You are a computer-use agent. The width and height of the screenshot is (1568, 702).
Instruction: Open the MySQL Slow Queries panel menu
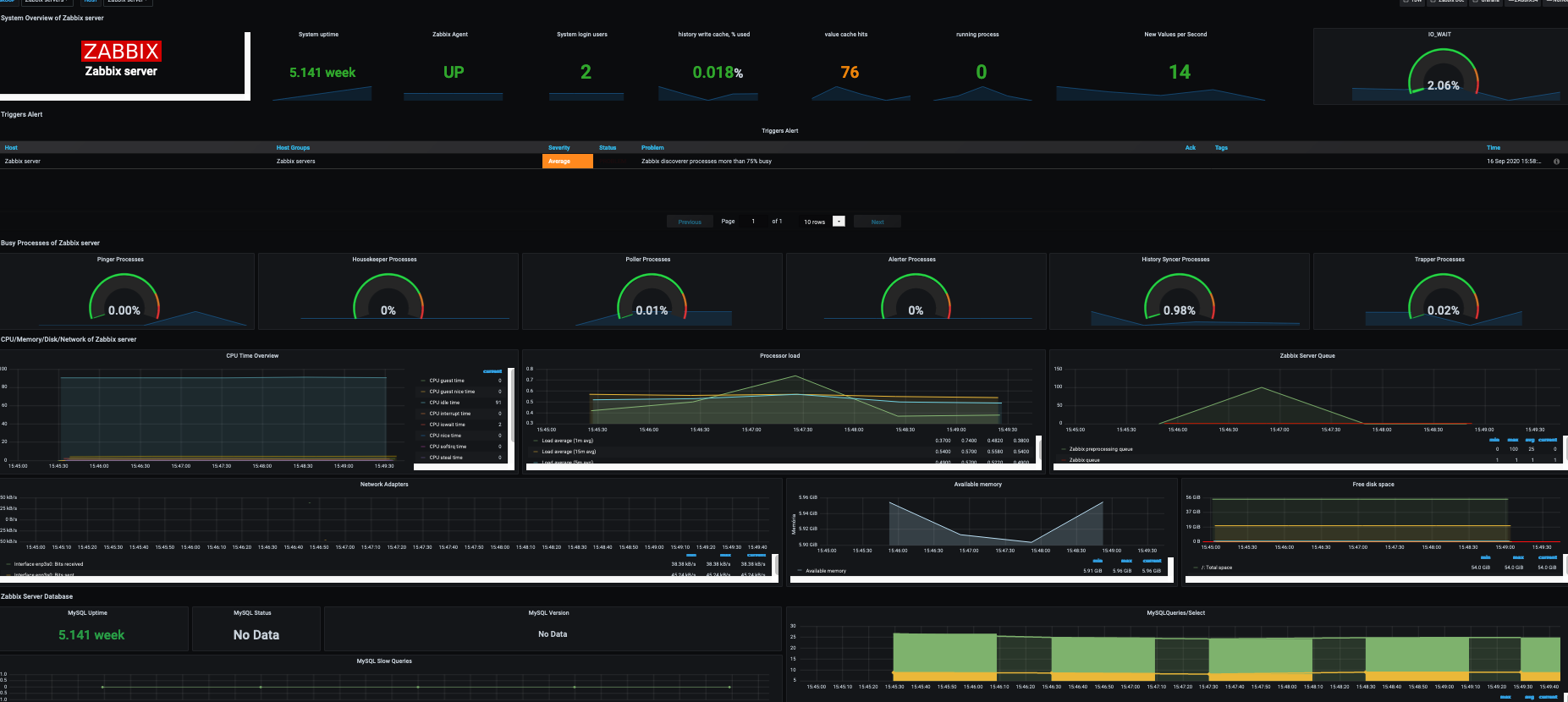(384, 661)
